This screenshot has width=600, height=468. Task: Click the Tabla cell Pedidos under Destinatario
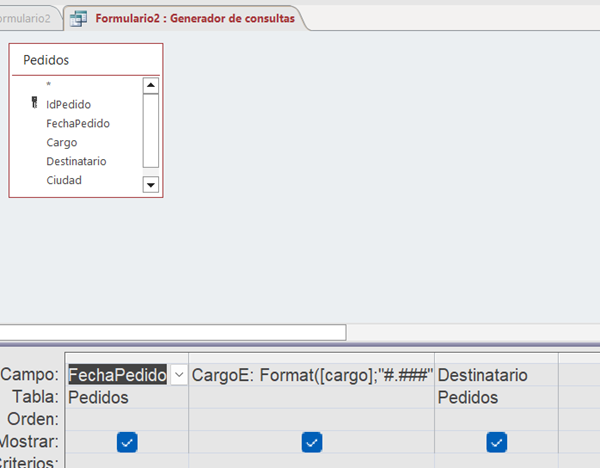496,397
